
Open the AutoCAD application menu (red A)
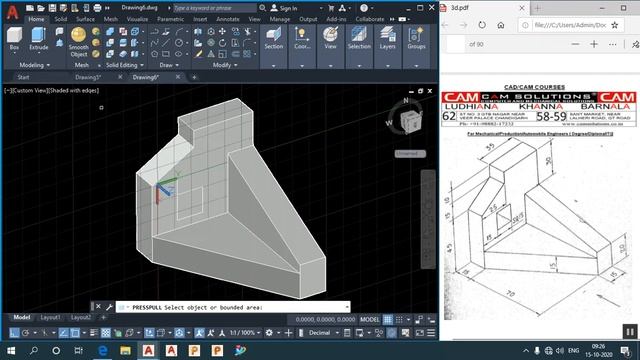click(x=12, y=12)
